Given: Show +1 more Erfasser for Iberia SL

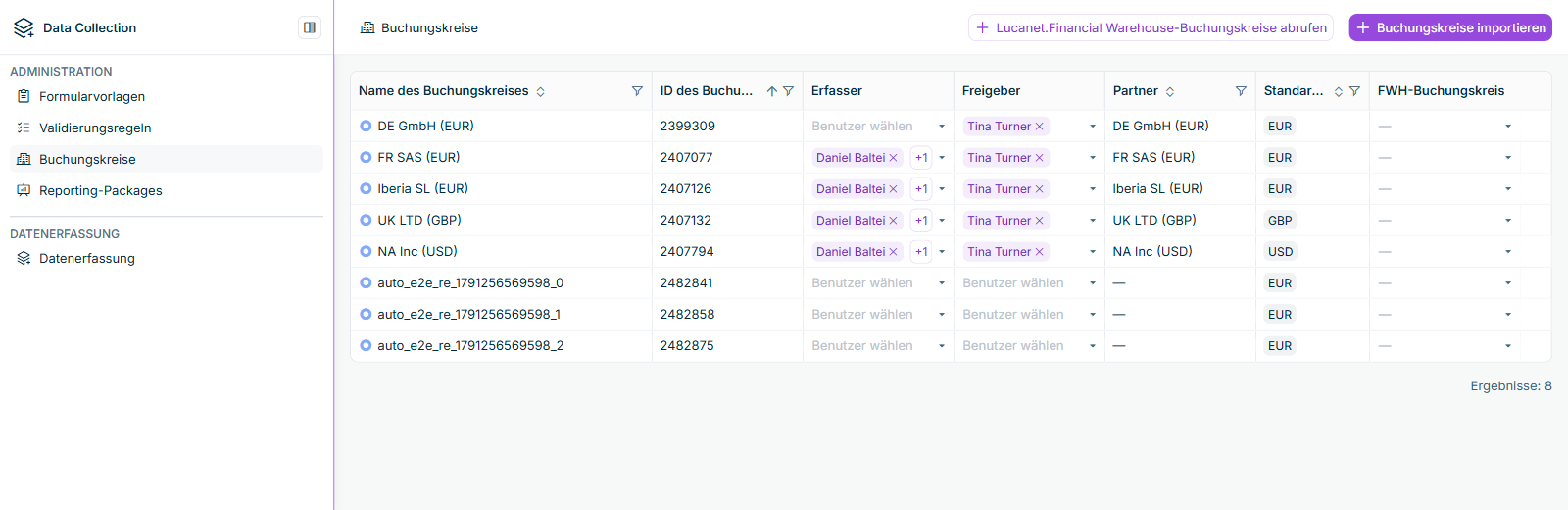Looking at the screenshot, I should click(x=921, y=189).
